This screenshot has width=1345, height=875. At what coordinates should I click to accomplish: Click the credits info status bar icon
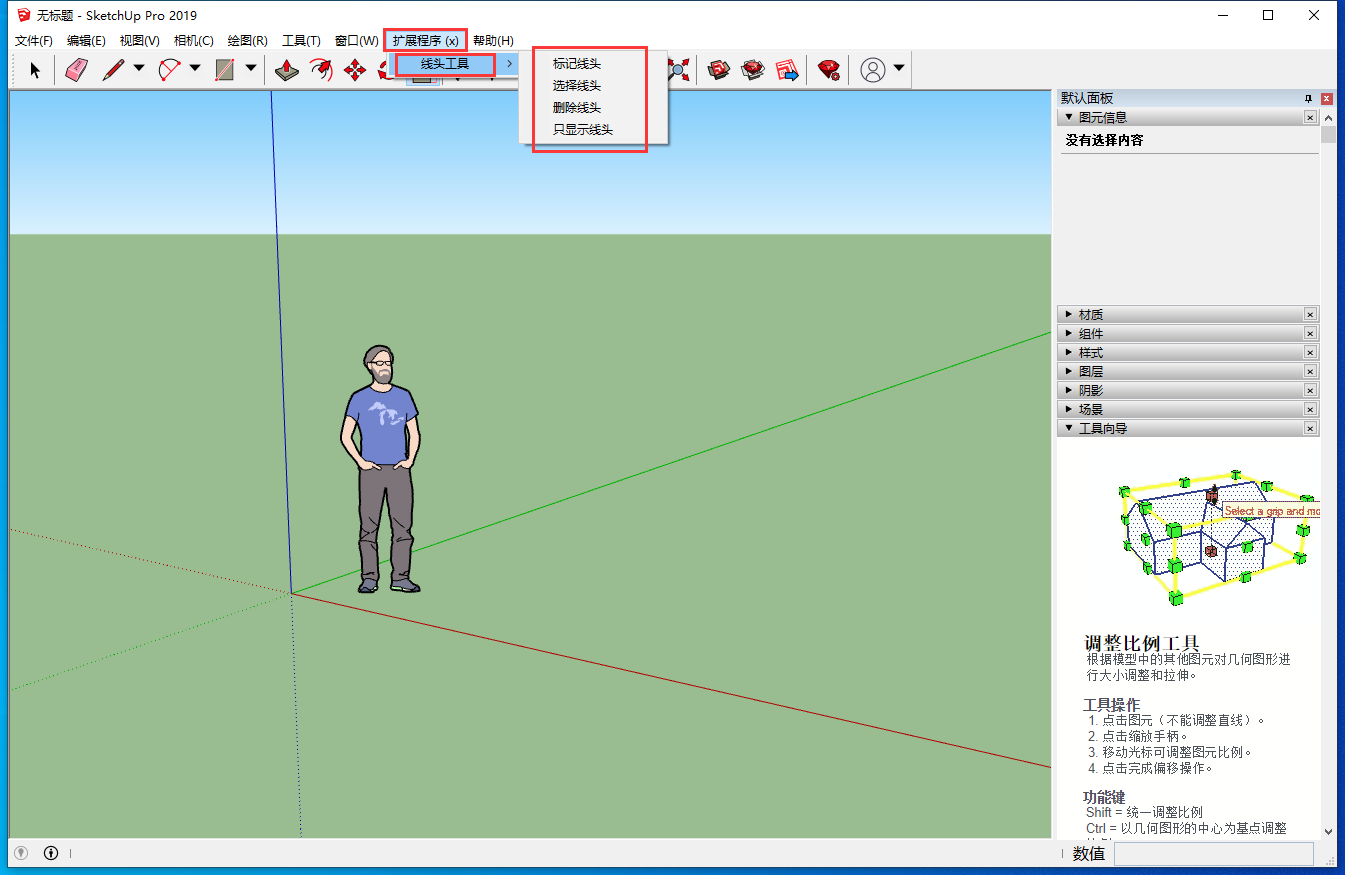(51, 853)
